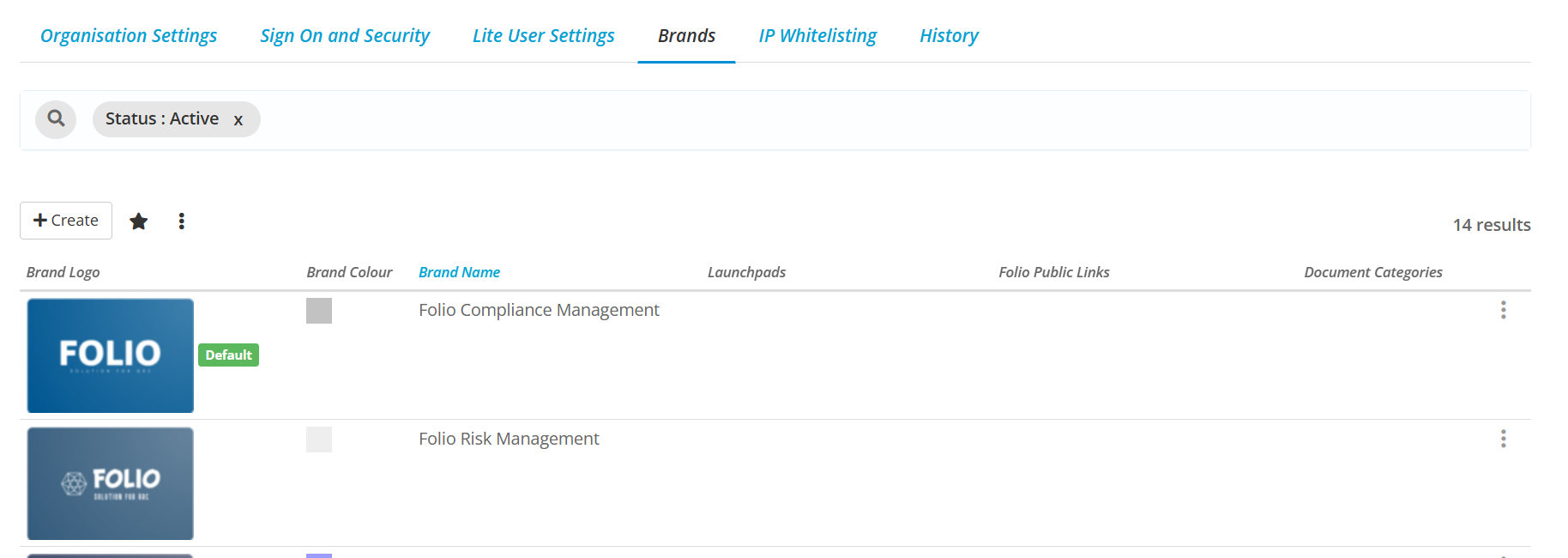Image resolution: width=1568 pixels, height=558 pixels.
Task: Click Folio Risk Management brand colour swatch
Action: [319, 440]
